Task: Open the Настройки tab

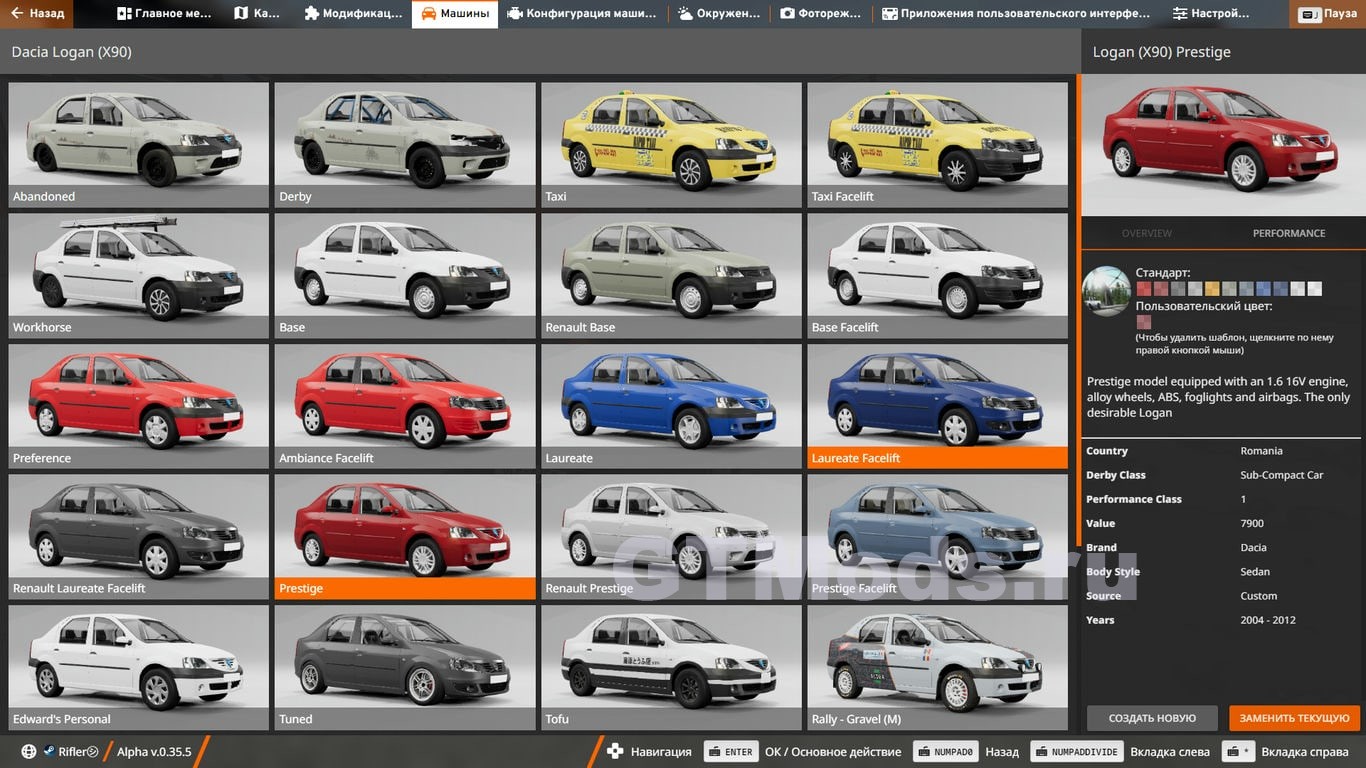Action: click(x=1211, y=14)
